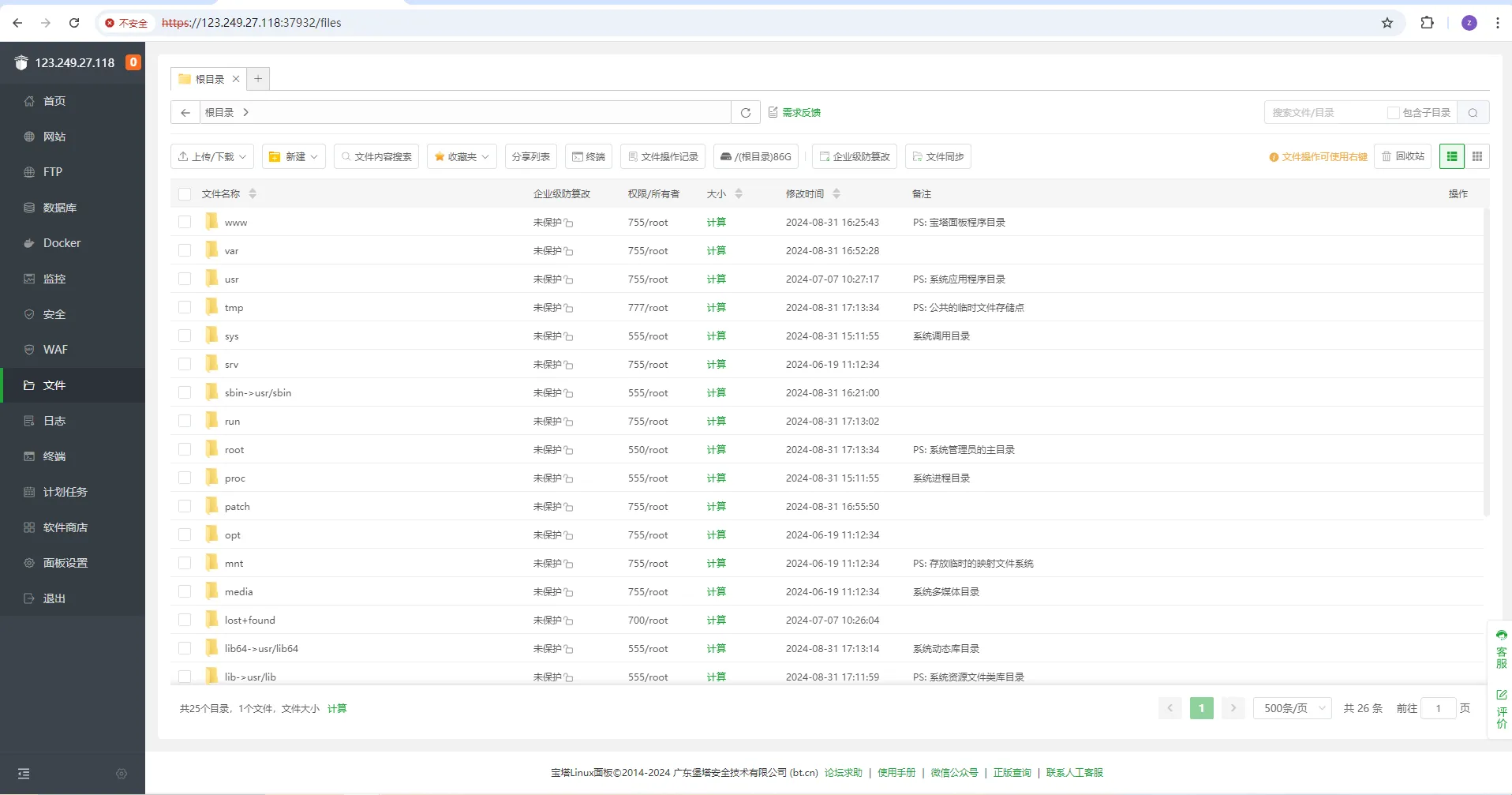Click the path bar refresh icon
The image size is (1512, 795).
(x=746, y=112)
